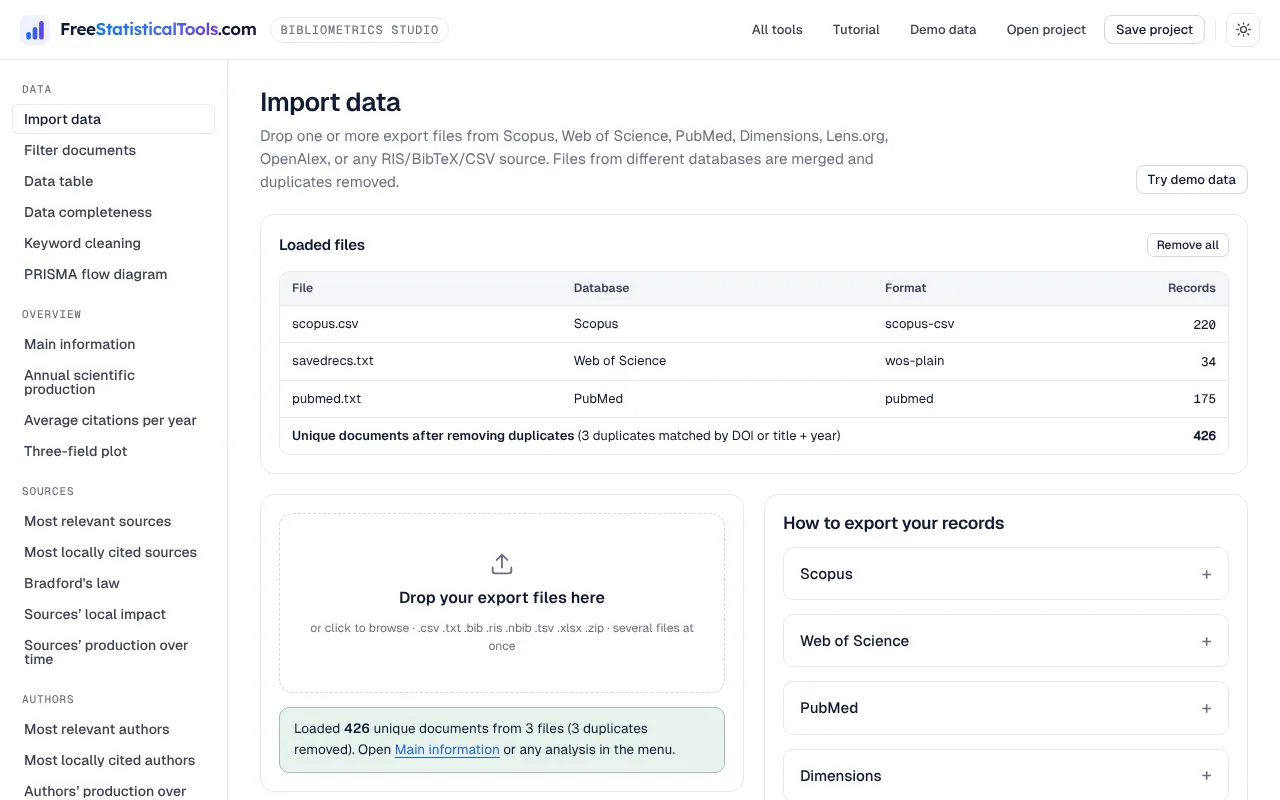Click the FreeStatisticalTools bar chart logo

(x=35, y=30)
